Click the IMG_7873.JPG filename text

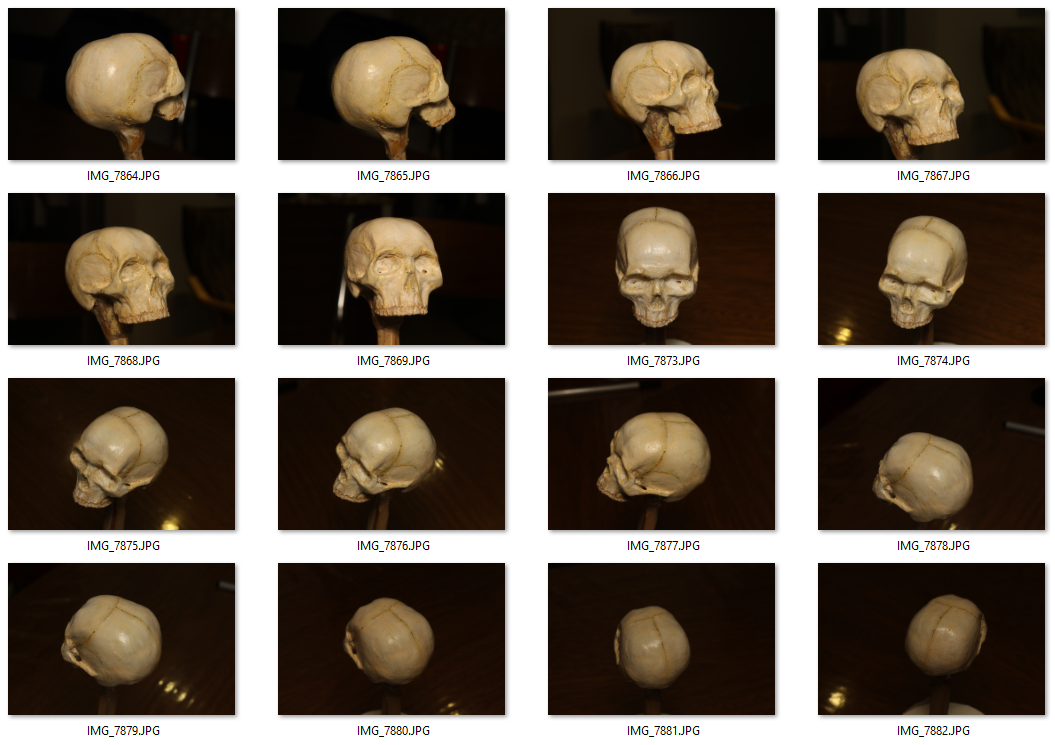(663, 361)
